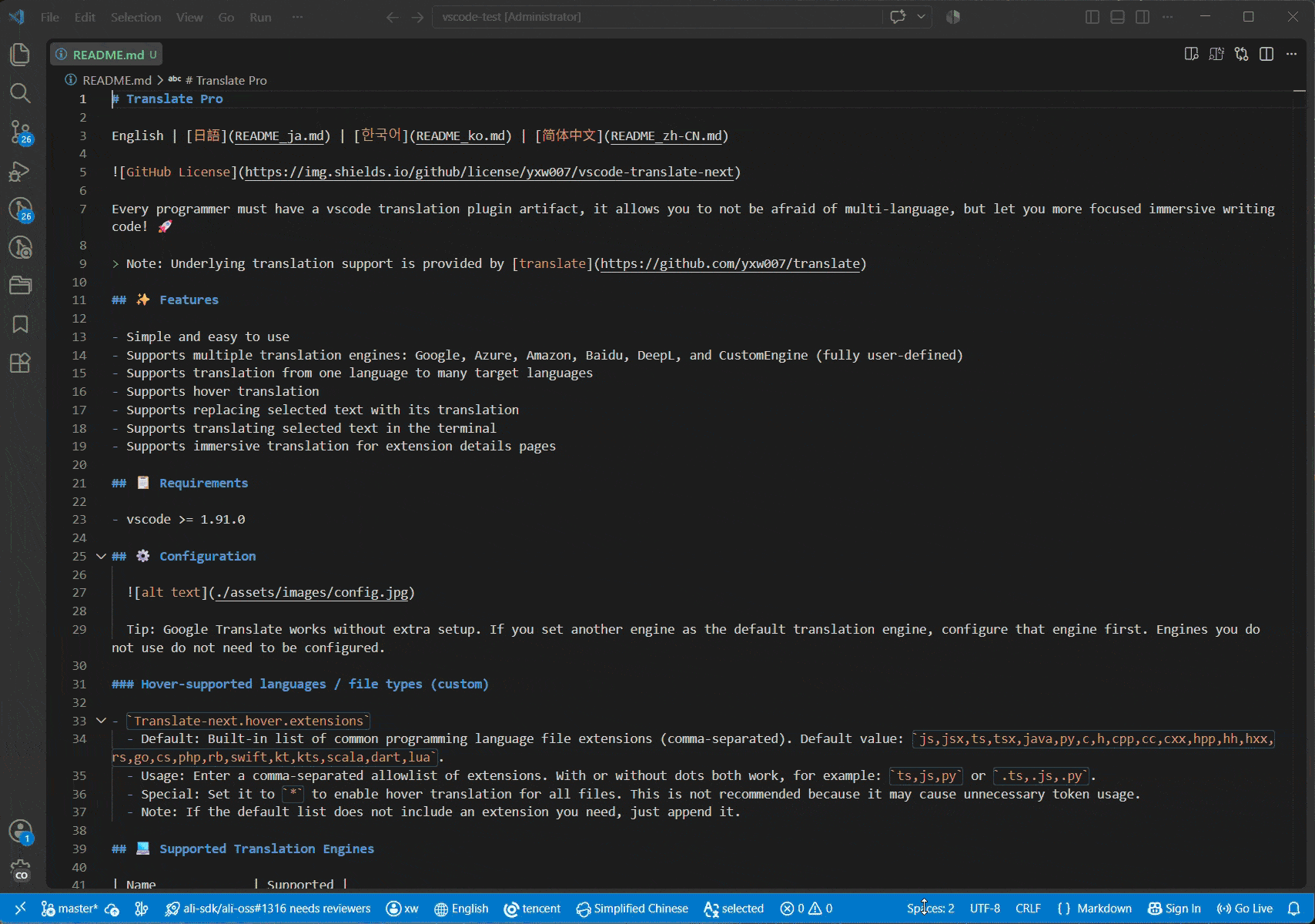This screenshot has width=1315, height=924.
Task: Click the git graph icon in status bar
Action: pos(142,909)
